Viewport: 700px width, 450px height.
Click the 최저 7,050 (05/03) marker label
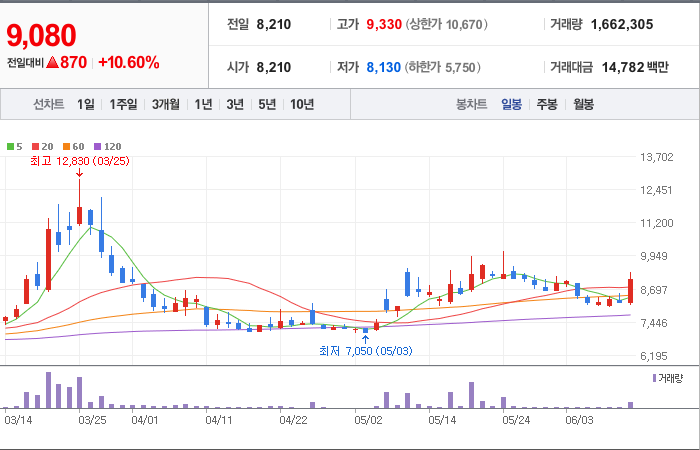(366, 351)
